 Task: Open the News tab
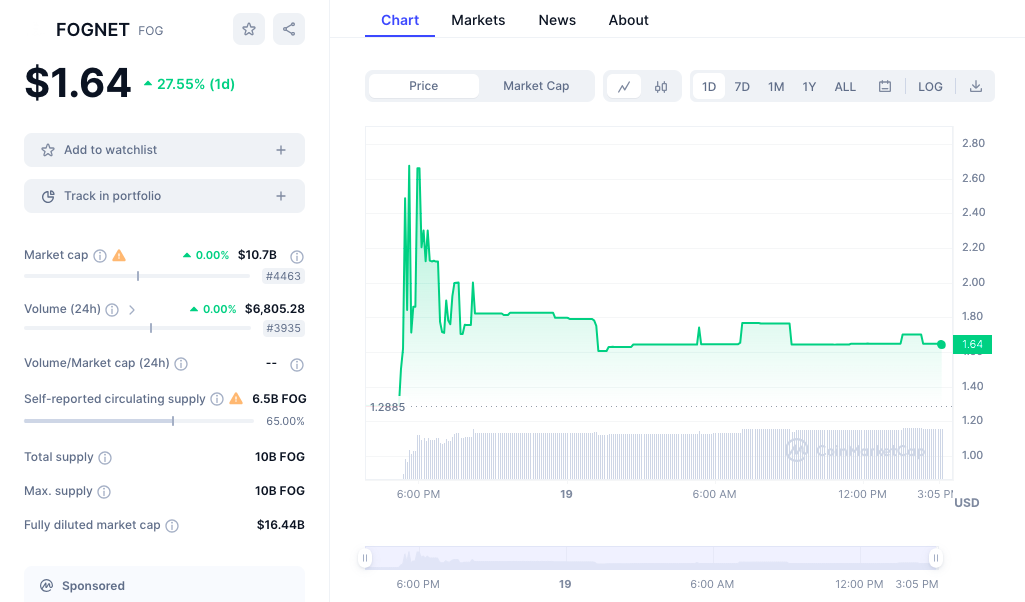557,20
